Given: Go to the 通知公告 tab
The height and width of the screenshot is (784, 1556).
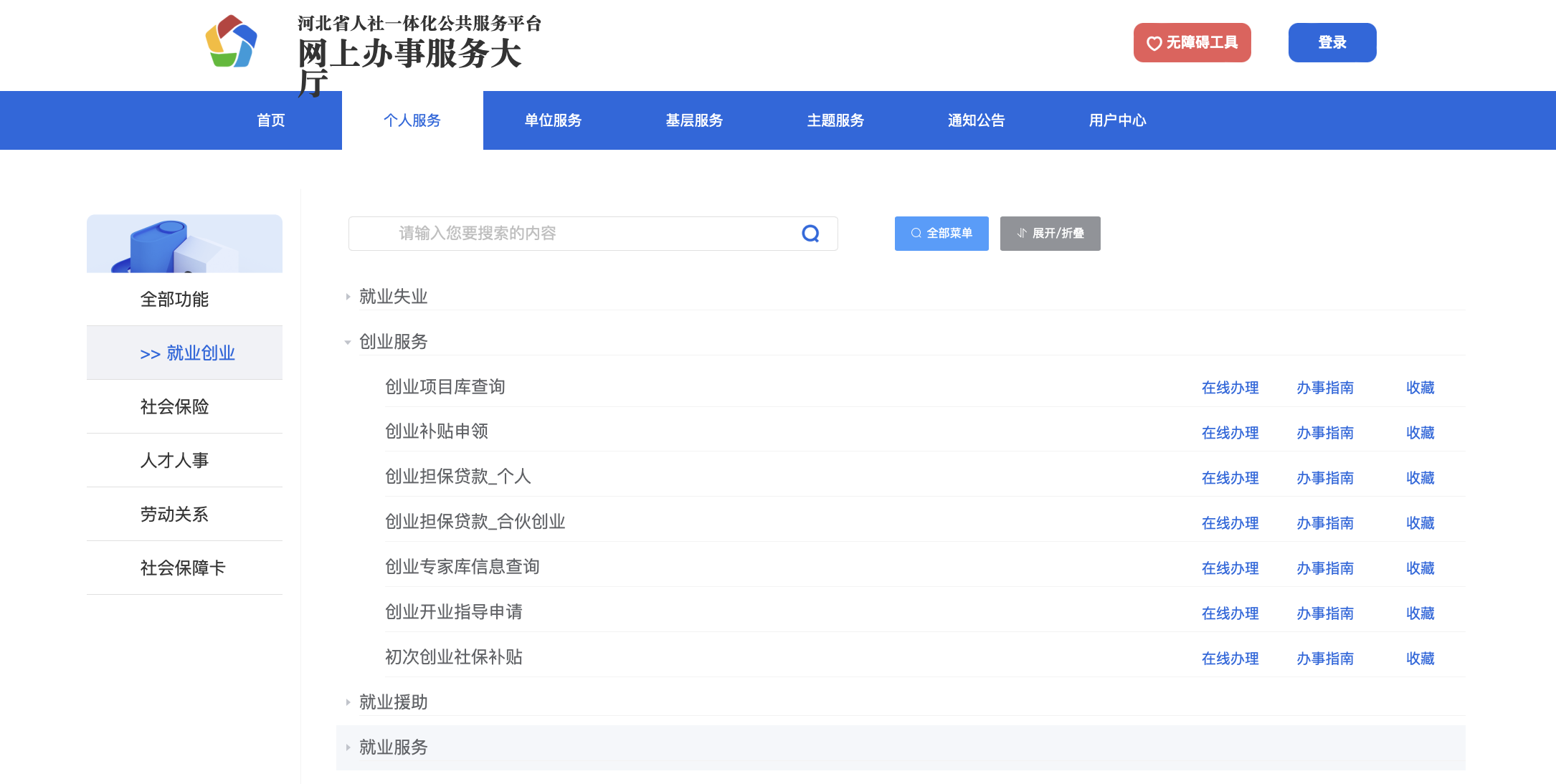Looking at the screenshot, I should point(976,120).
